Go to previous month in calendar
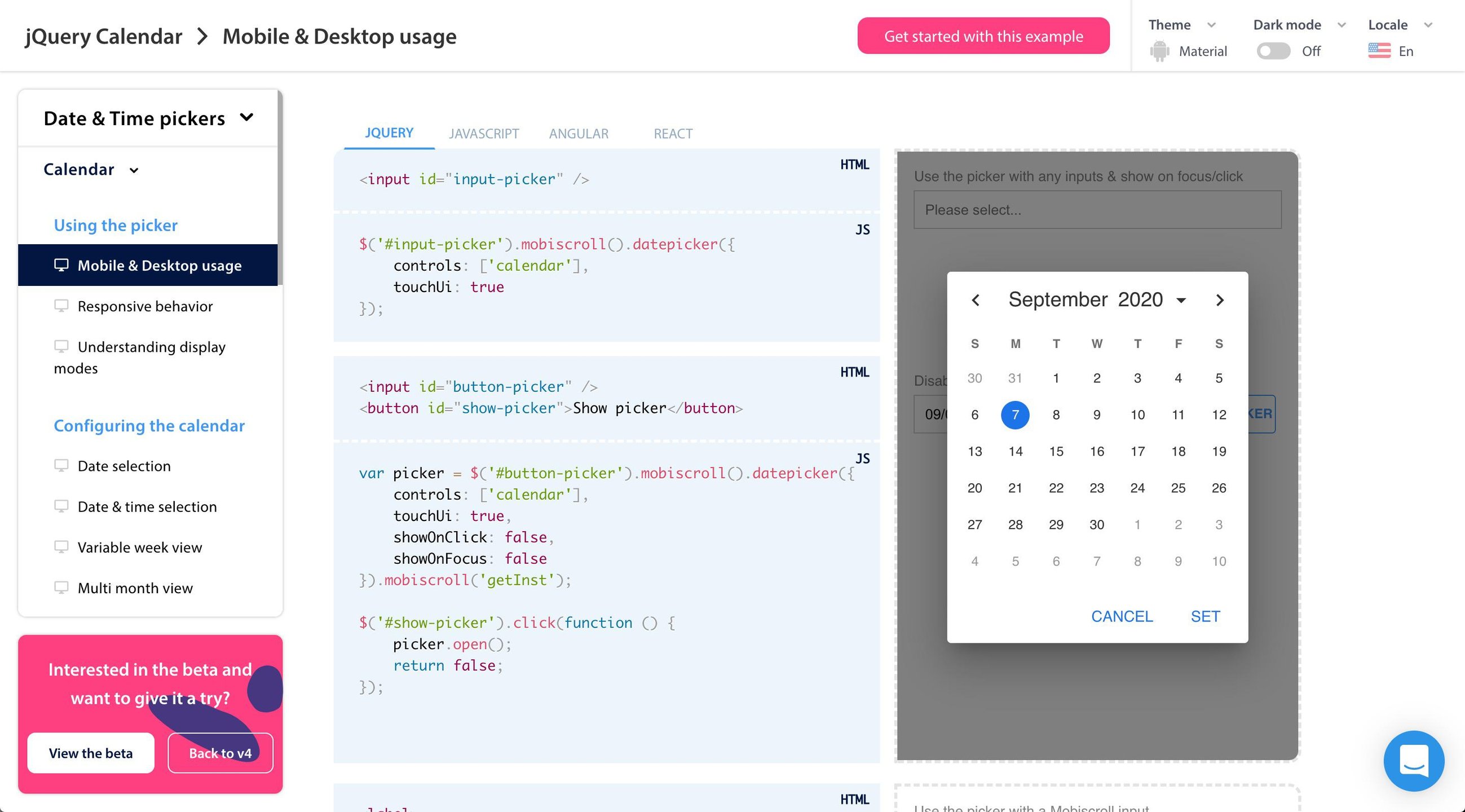This screenshot has height=812, width=1465. tap(976, 299)
